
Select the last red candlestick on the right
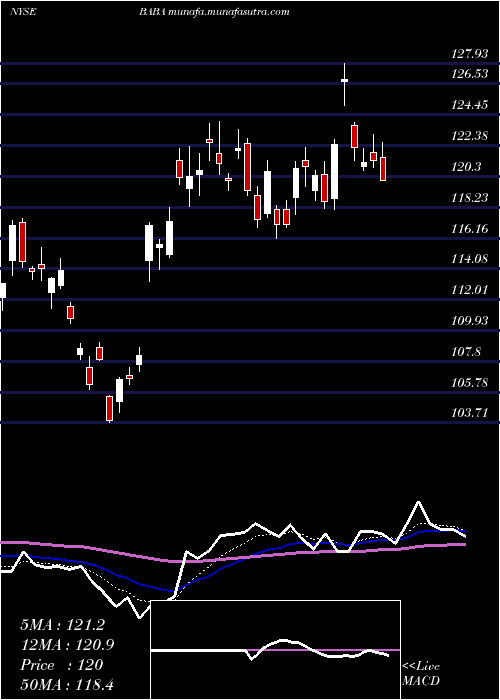click(383, 162)
